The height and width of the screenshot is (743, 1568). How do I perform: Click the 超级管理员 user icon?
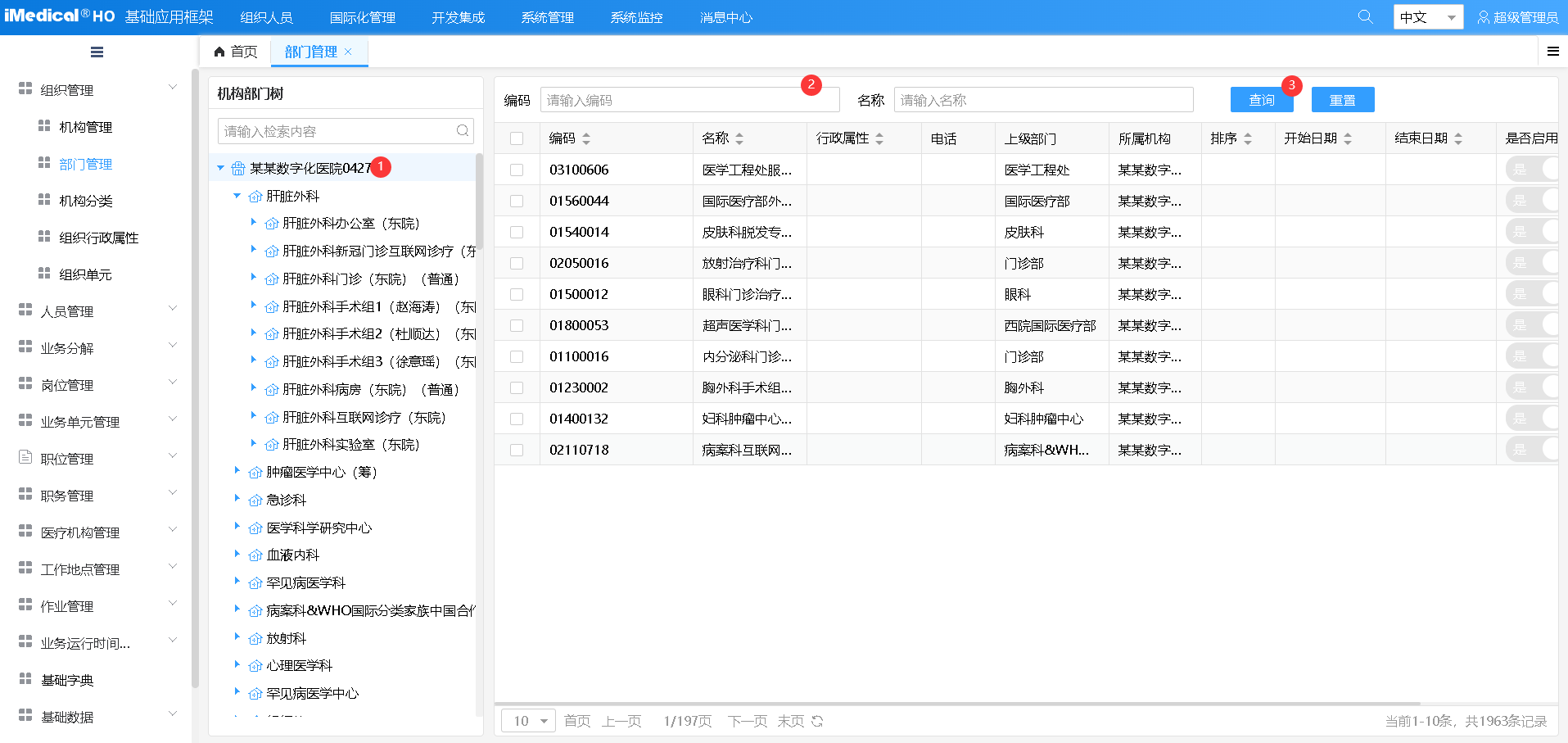coord(1483,17)
